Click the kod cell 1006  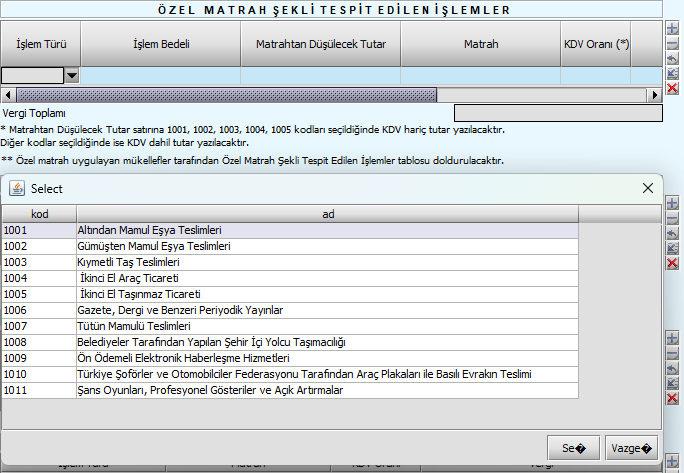(39, 310)
